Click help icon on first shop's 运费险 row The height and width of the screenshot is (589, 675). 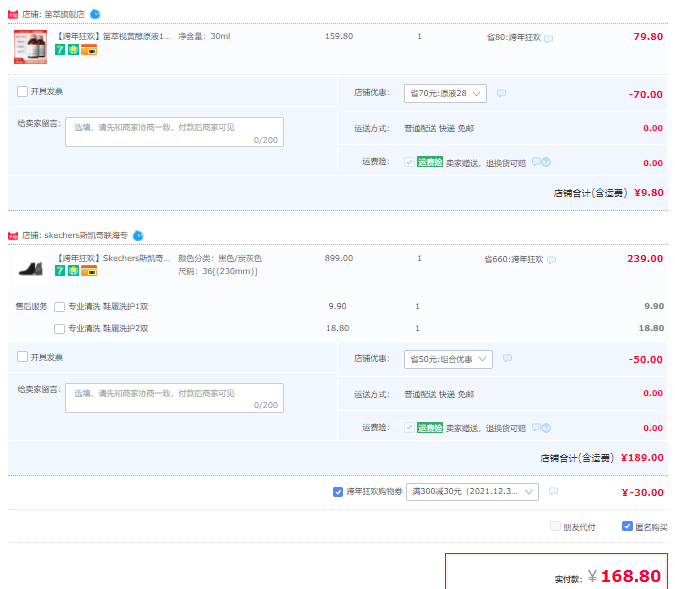[x=546, y=162]
